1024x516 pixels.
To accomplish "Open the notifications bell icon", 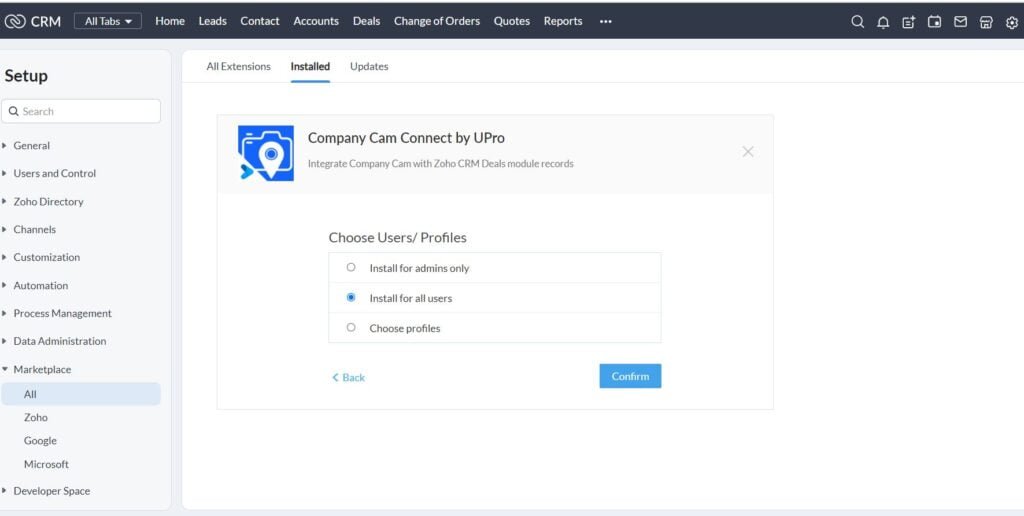I will click(x=883, y=22).
